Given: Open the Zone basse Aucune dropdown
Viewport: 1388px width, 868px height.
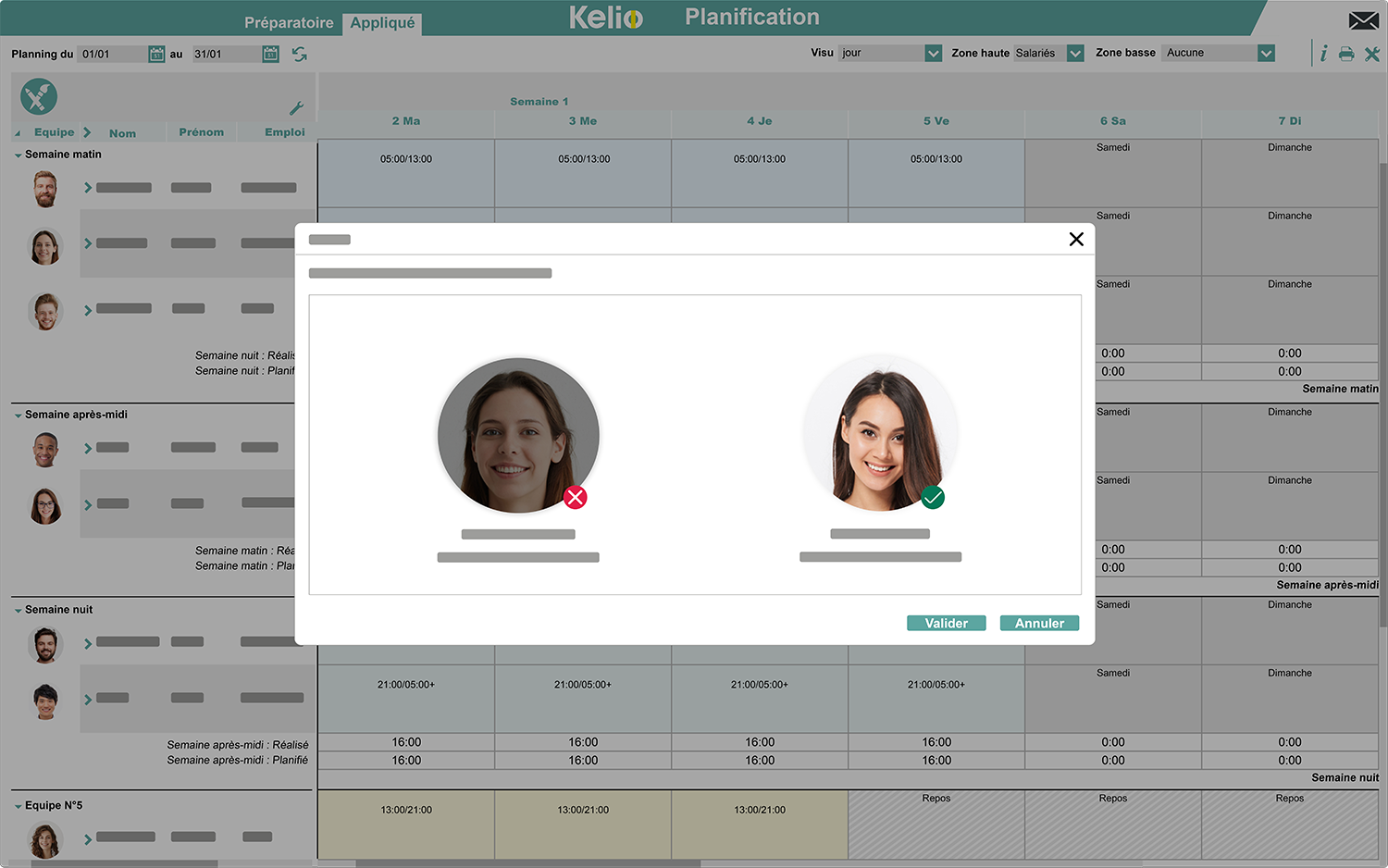Looking at the screenshot, I should (1267, 53).
